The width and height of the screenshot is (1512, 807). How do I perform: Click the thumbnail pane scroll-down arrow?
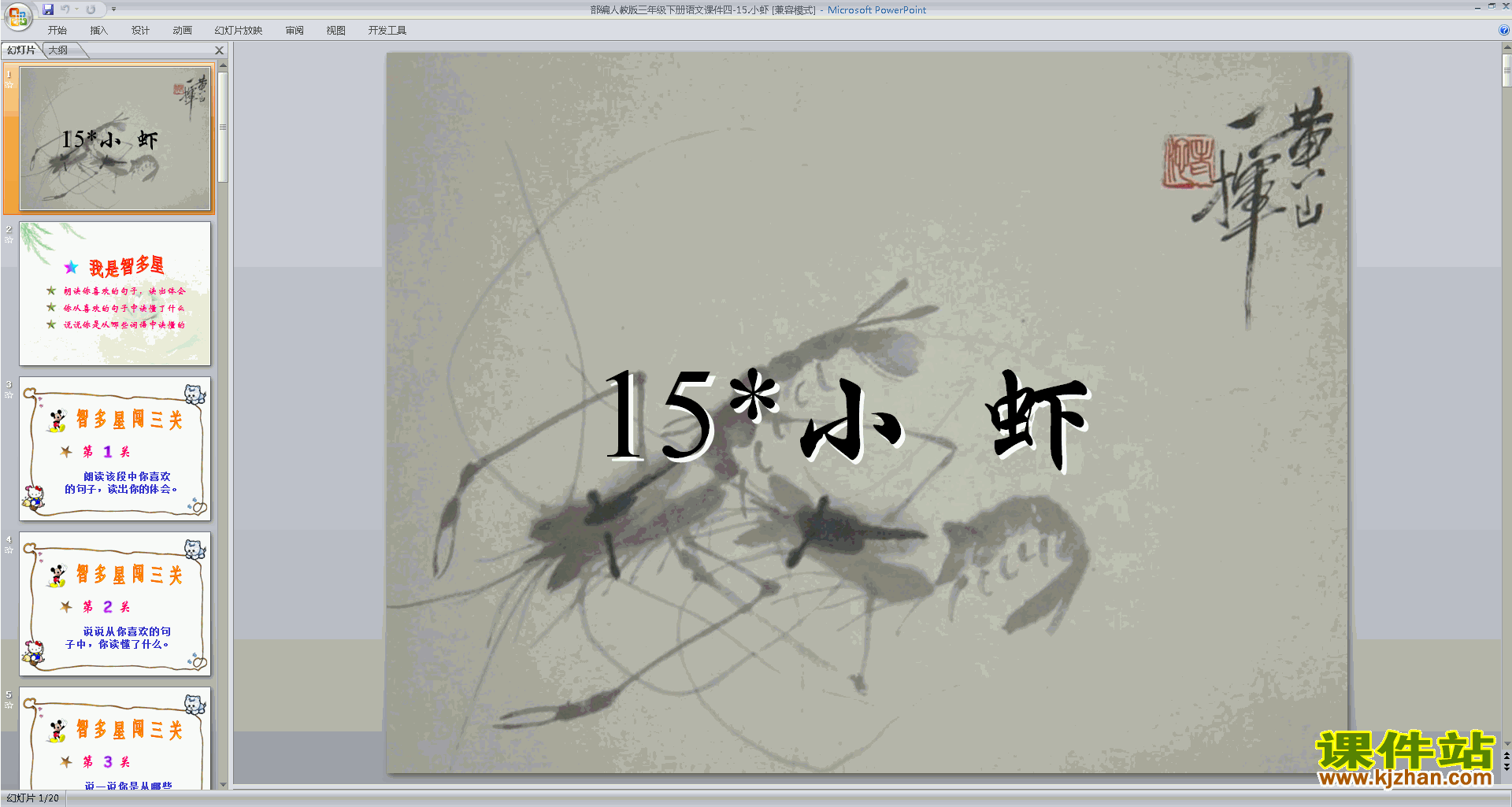(223, 784)
